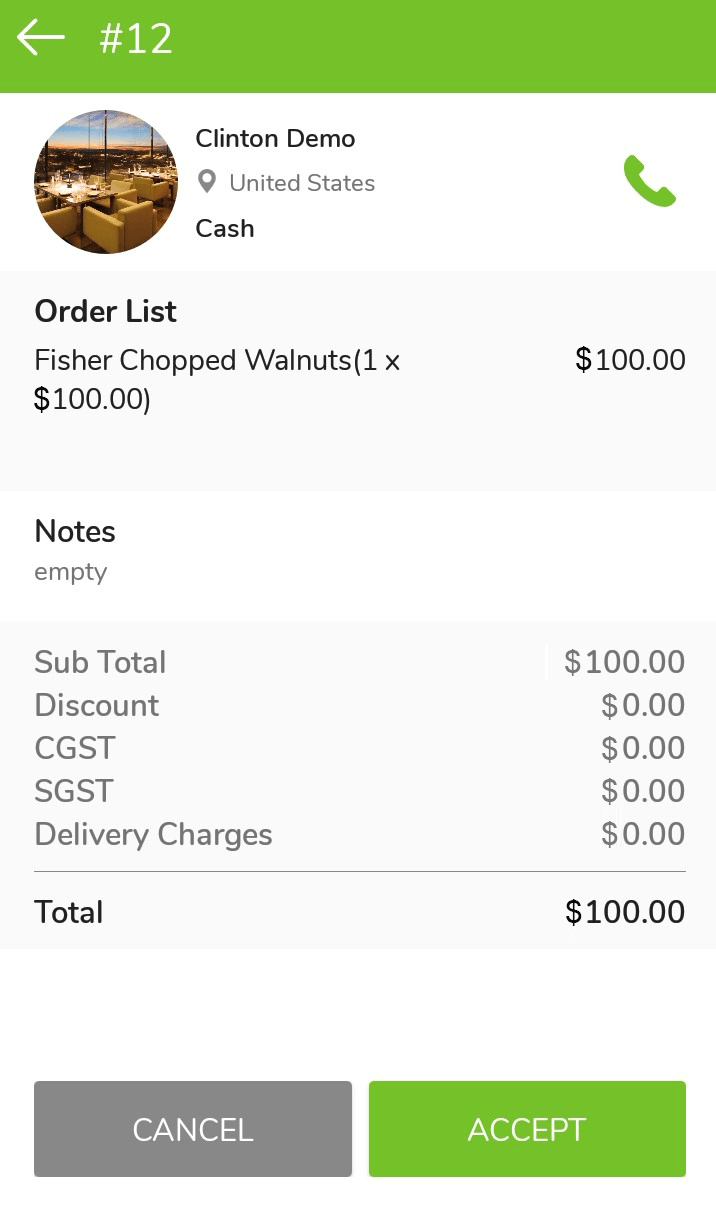This screenshot has height=1210, width=716.
Task: Tap the empty notes text
Action: pyautogui.click(x=70, y=571)
